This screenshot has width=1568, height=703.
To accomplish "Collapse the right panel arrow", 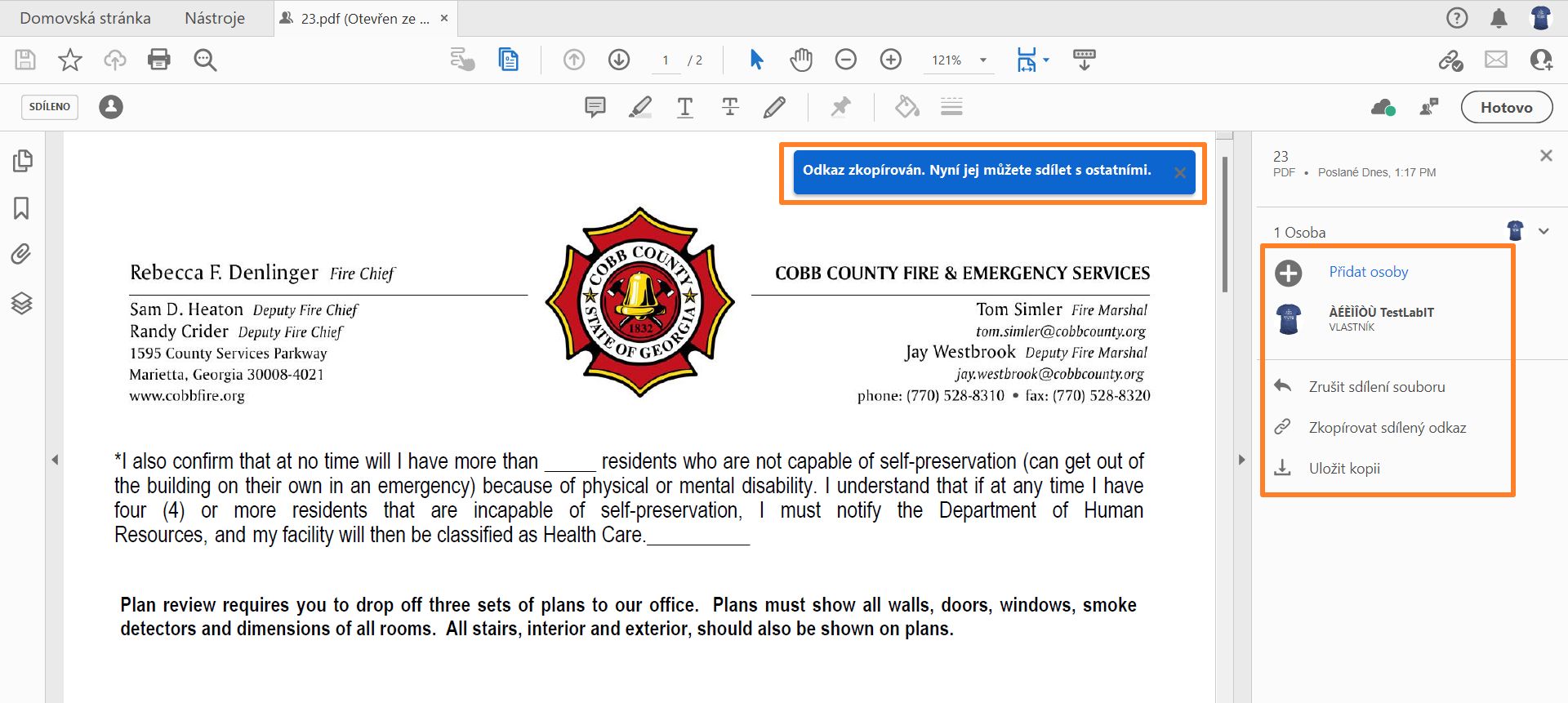I will [1241, 460].
